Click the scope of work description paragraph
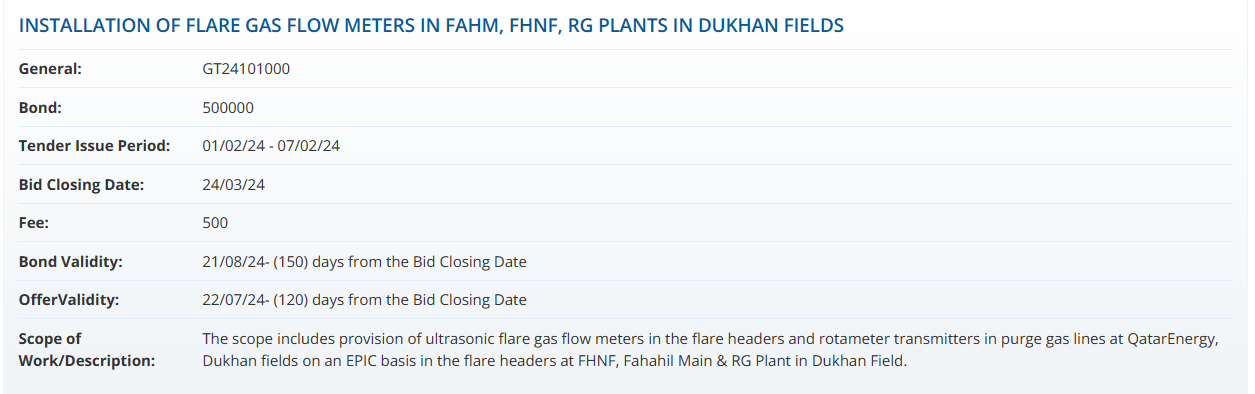 [710, 350]
